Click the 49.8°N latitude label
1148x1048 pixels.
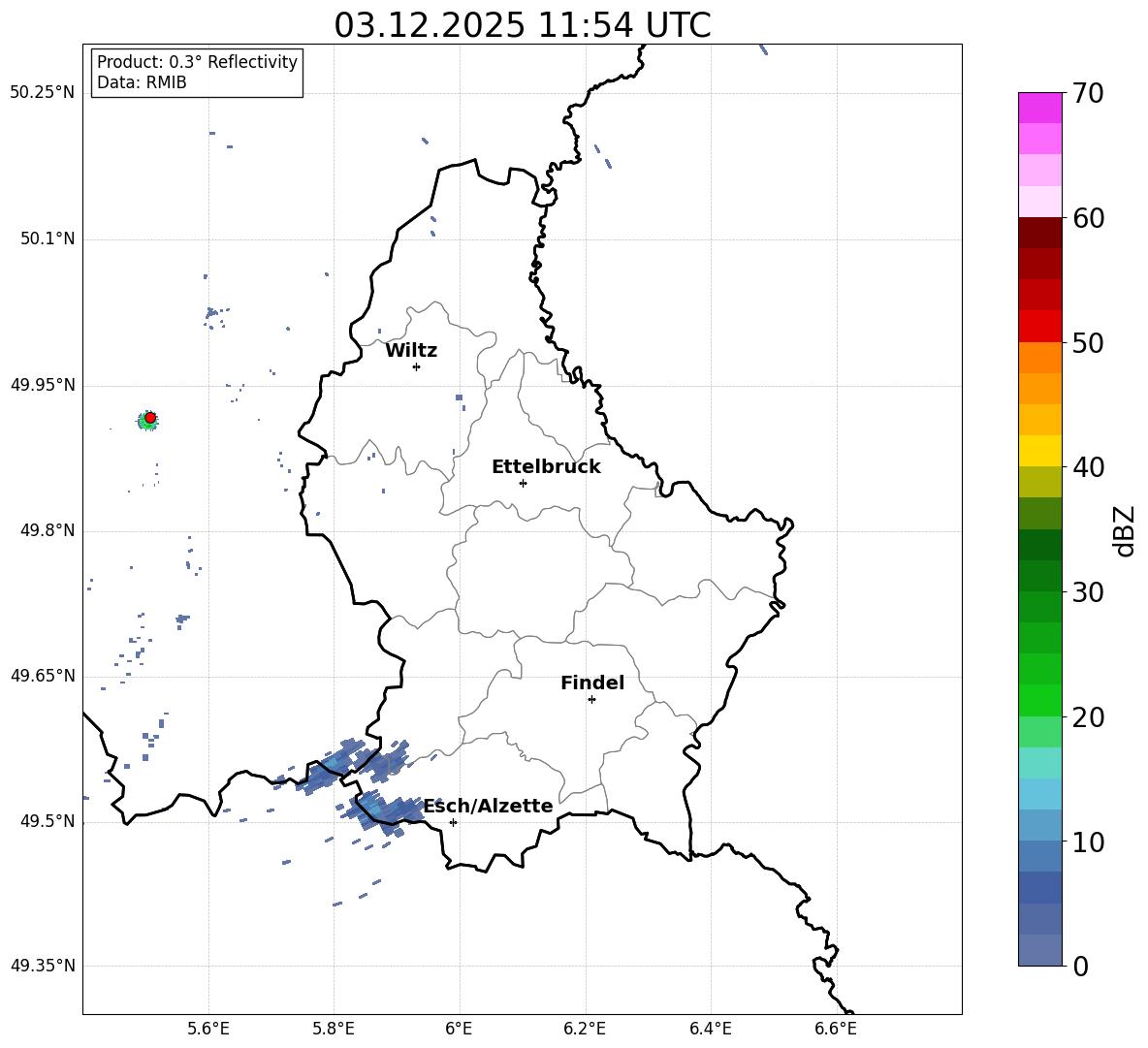(48, 530)
